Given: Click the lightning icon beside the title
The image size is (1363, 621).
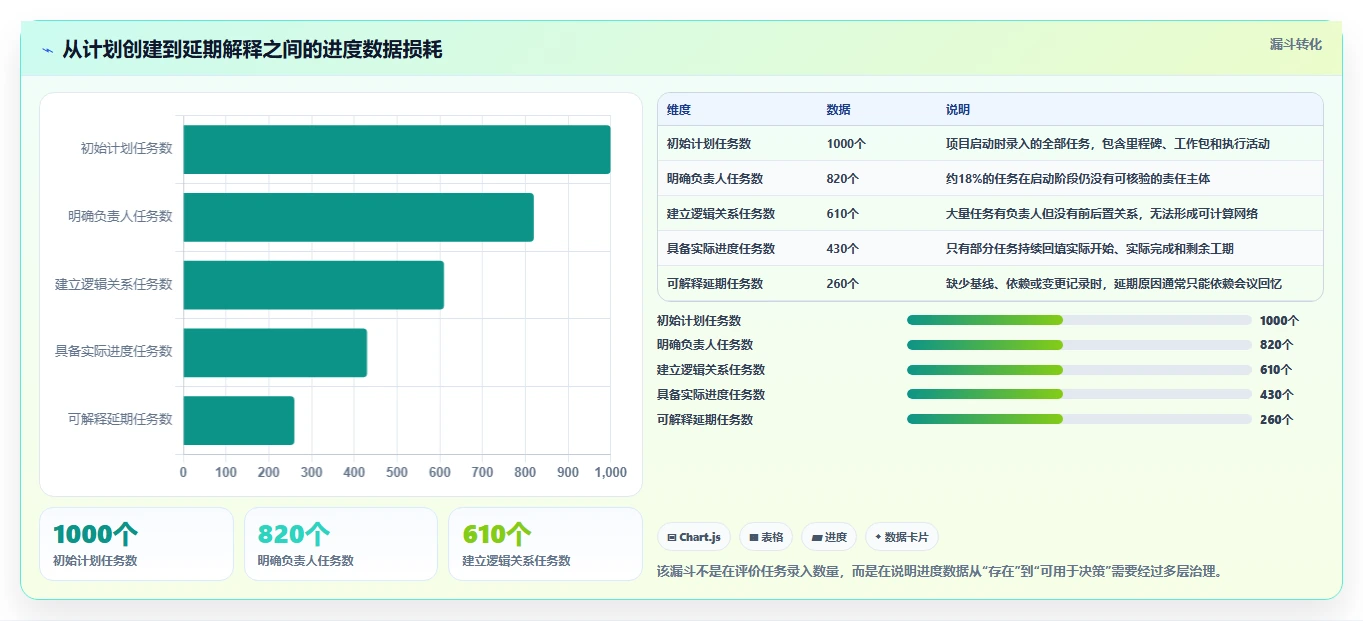Looking at the screenshot, I should tap(47, 50).
